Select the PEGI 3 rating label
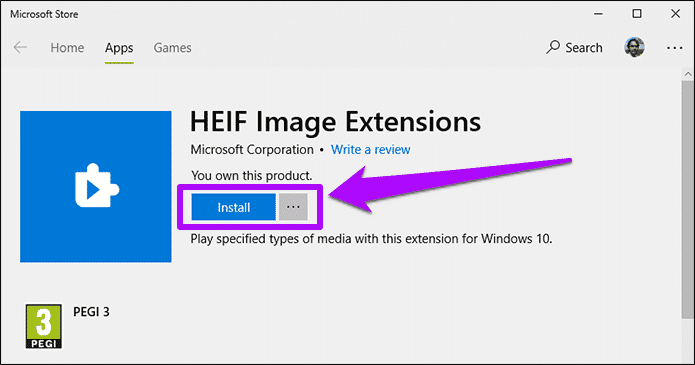695x365 pixels. tap(91, 312)
